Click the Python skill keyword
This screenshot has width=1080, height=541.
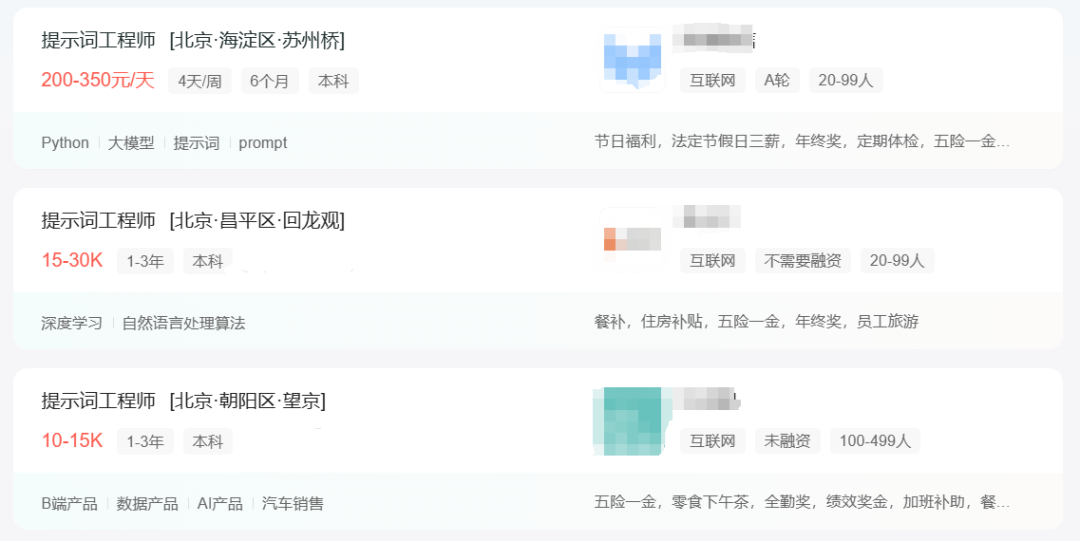click(x=65, y=143)
